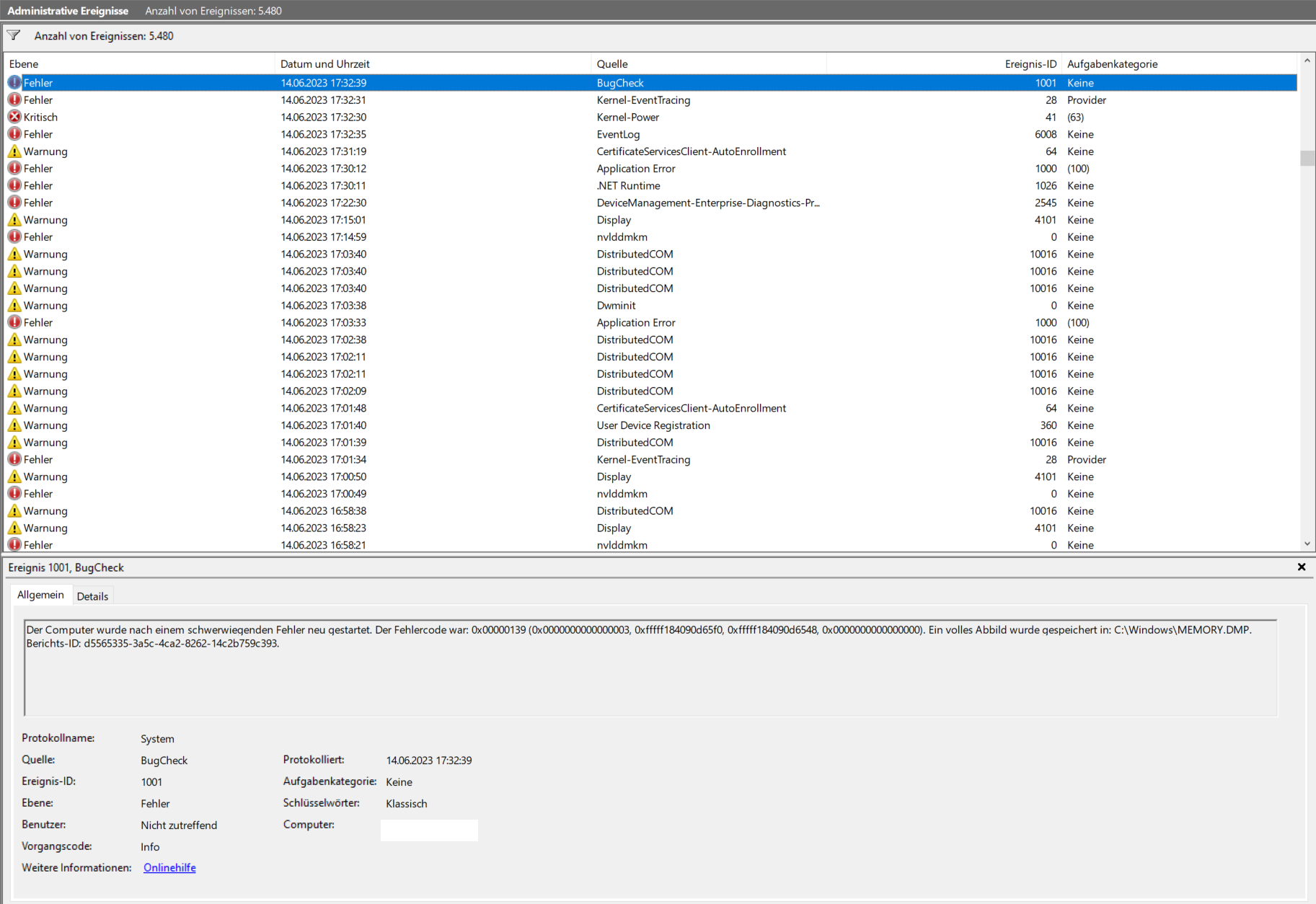1316x904 pixels.
Task: Select the .NET Runtime source cell
Action: coord(628,185)
